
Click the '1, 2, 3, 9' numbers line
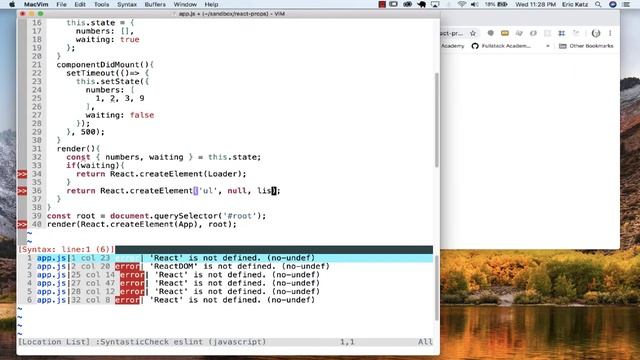120,98
